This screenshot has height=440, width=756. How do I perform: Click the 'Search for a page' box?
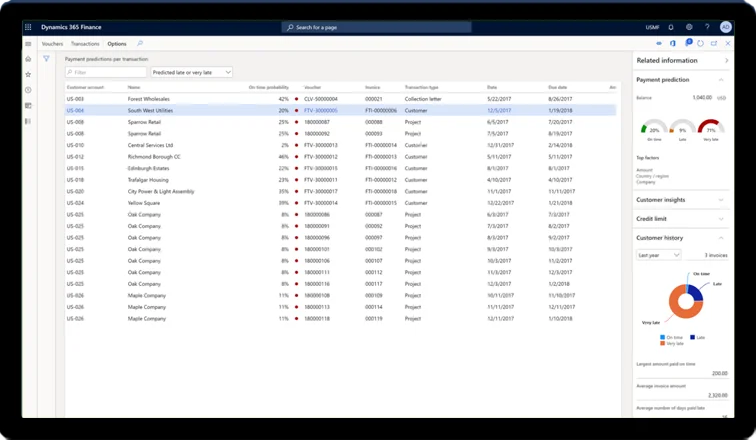(377, 27)
